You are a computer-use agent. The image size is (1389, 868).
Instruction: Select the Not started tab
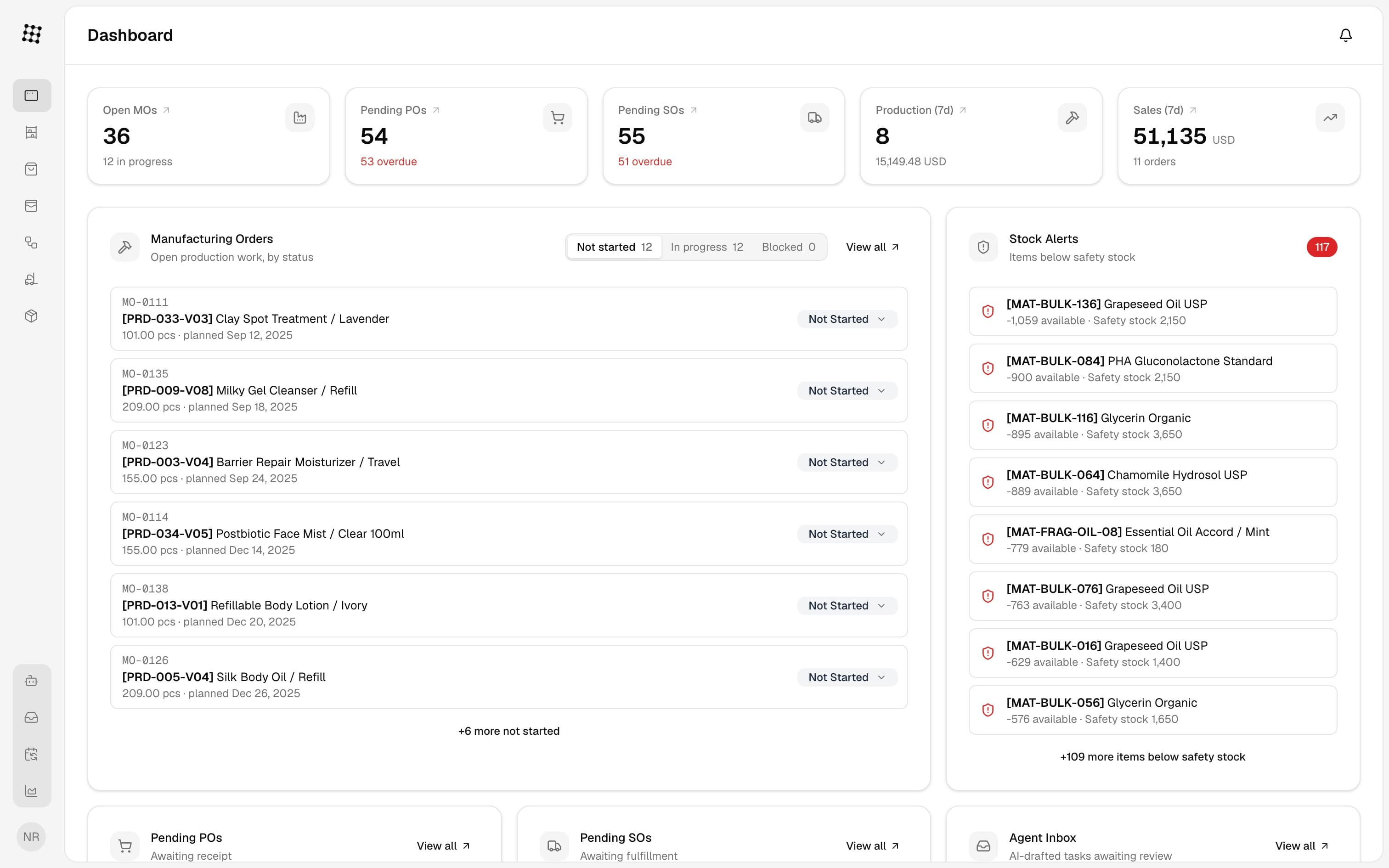click(x=614, y=247)
